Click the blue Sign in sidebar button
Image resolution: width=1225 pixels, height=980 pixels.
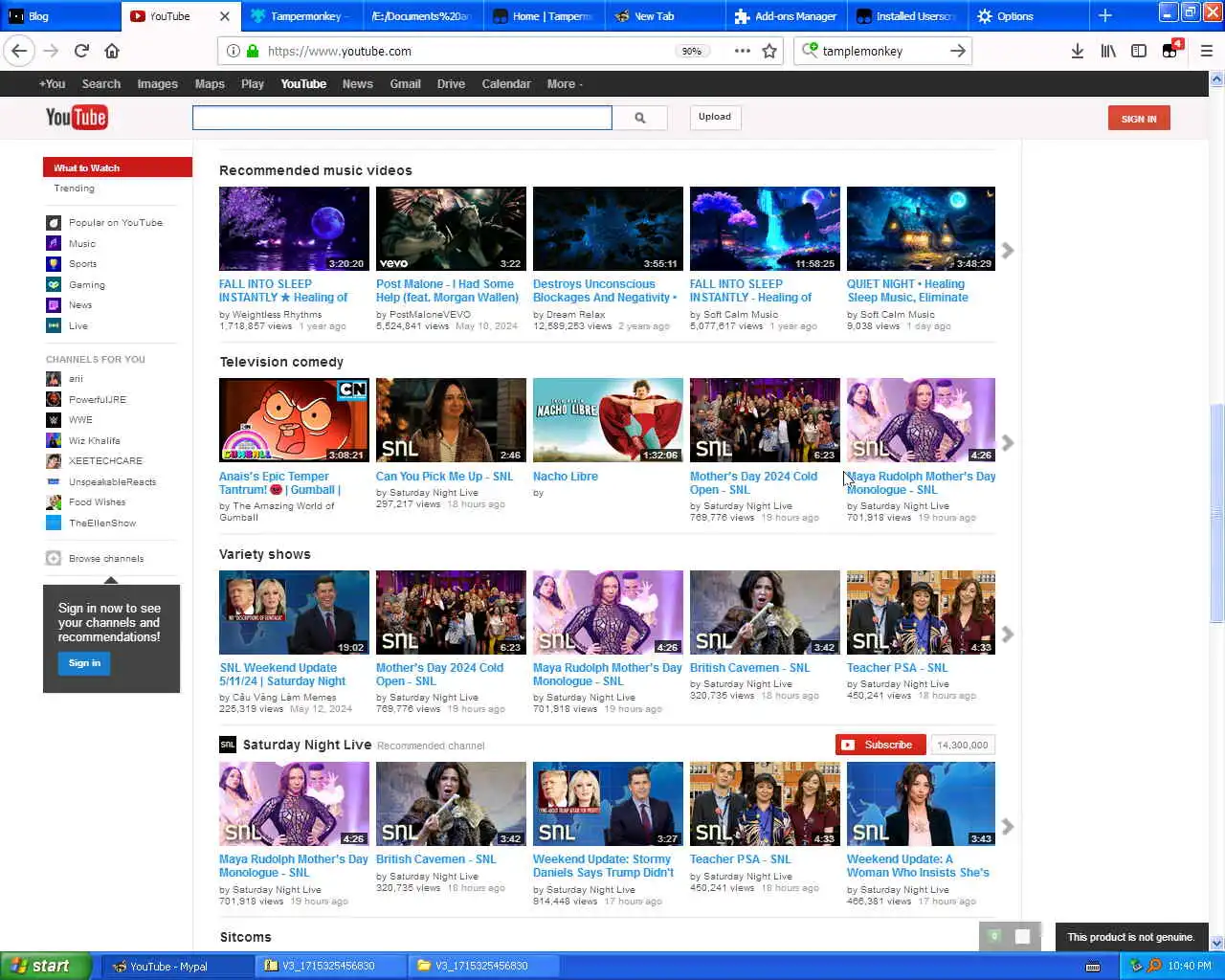pyautogui.click(x=84, y=663)
